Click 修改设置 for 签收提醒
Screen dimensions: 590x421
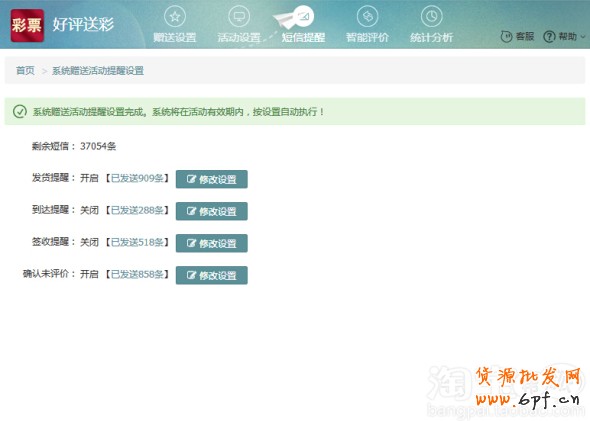tap(211, 243)
